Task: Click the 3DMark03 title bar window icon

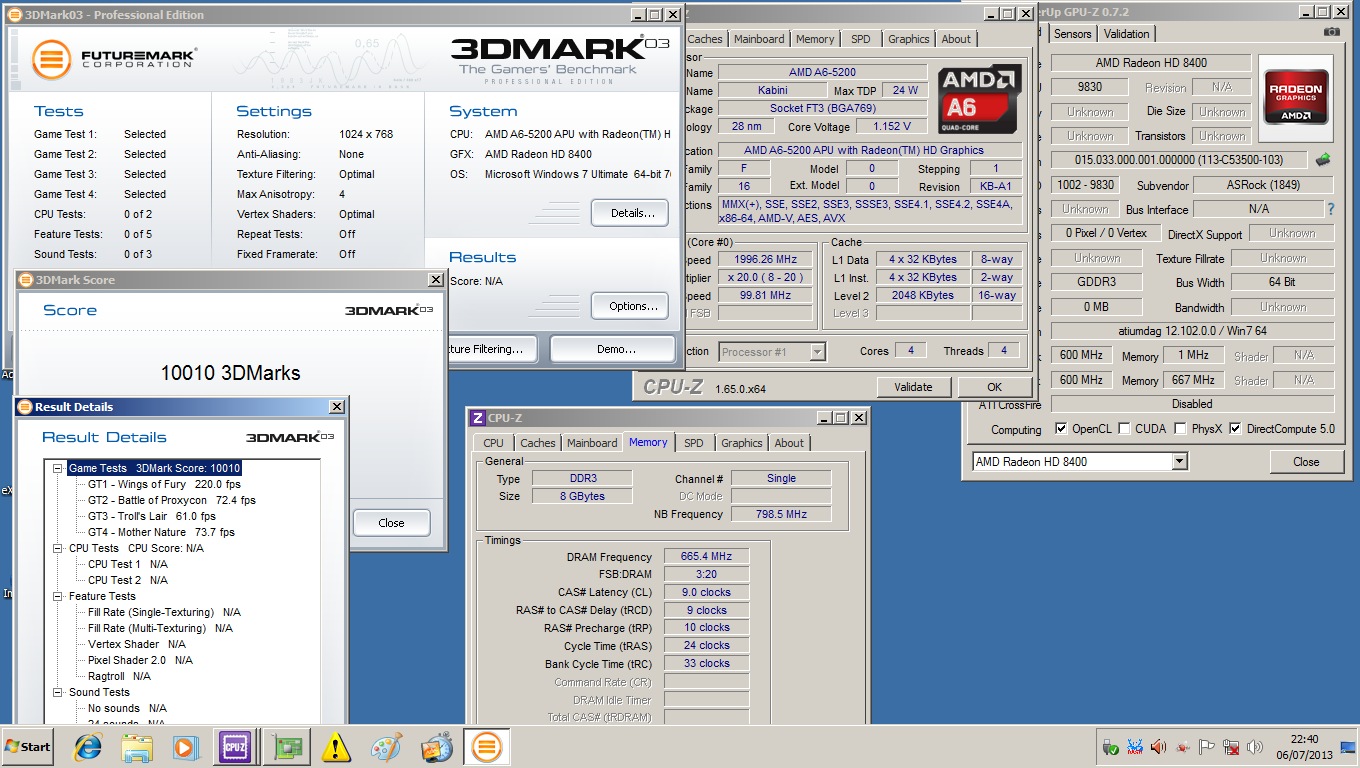Action: coord(17,15)
